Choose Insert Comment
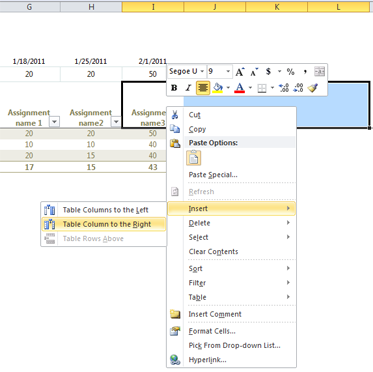Screen dimensions: 373x372 (x=231, y=314)
